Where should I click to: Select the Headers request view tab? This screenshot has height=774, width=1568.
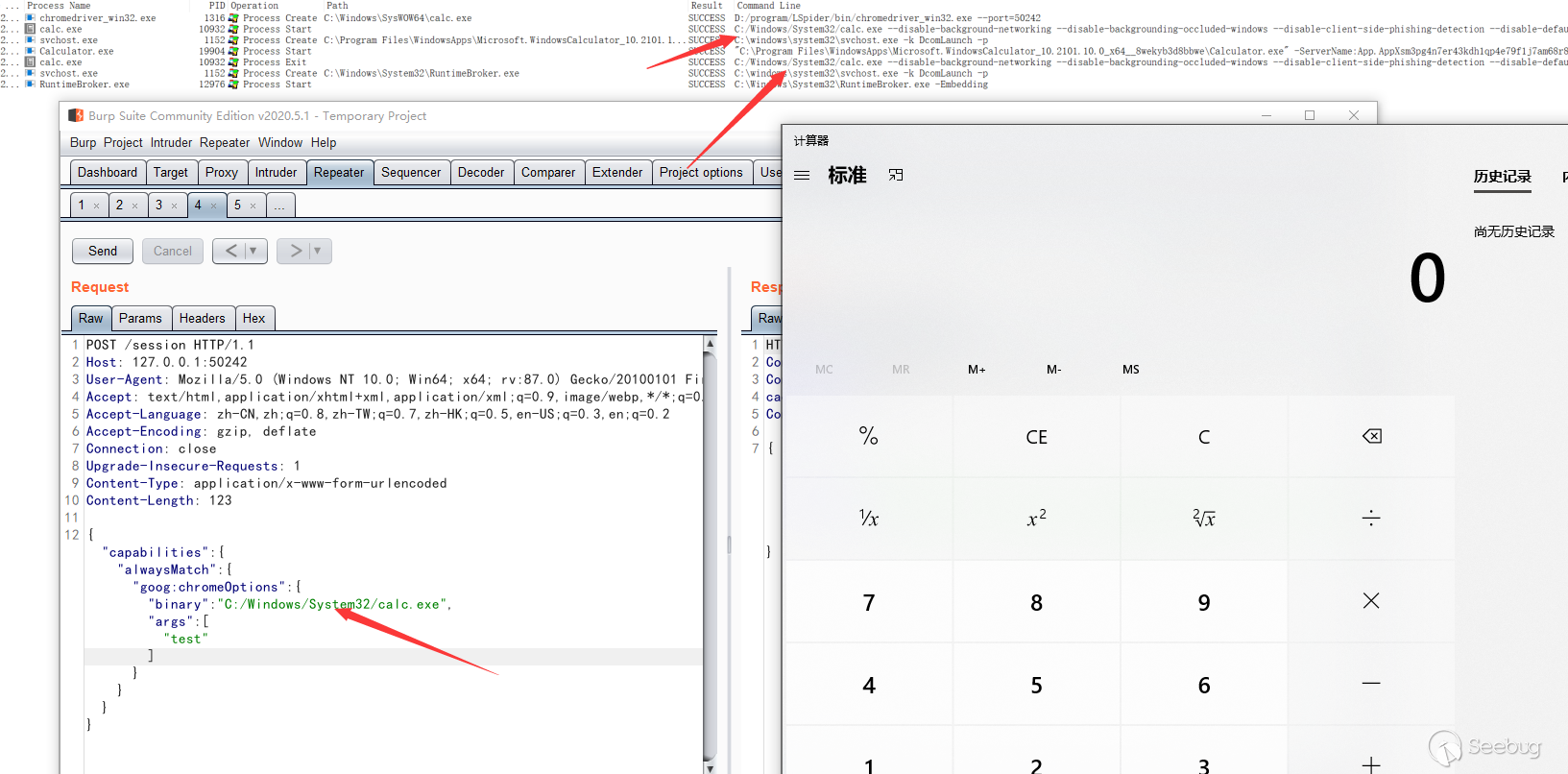tap(202, 319)
